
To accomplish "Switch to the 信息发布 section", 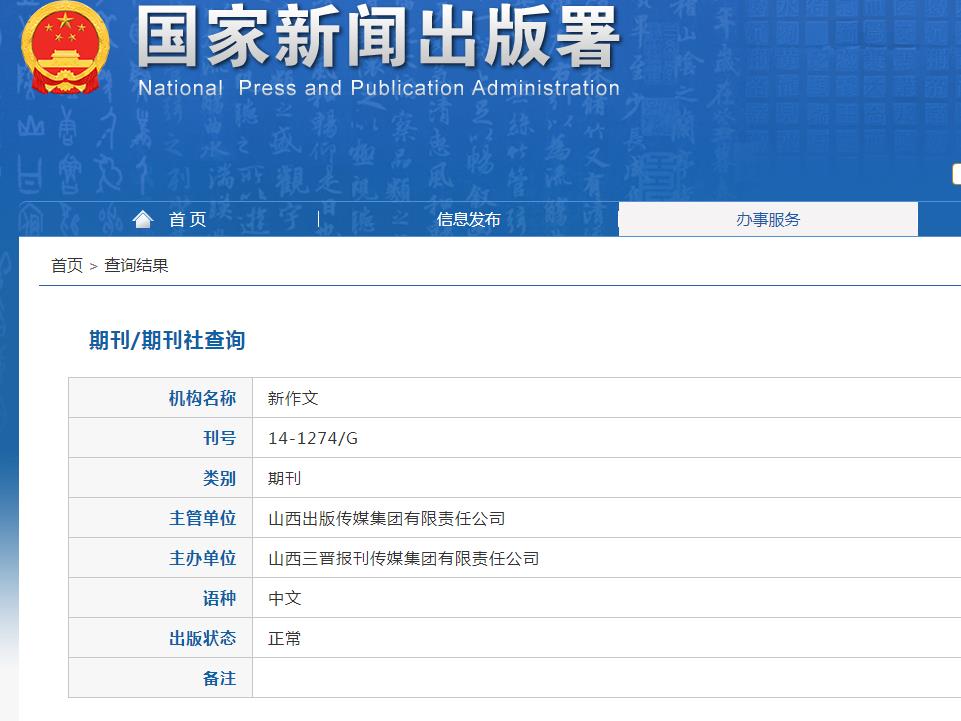I will click(469, 219).
